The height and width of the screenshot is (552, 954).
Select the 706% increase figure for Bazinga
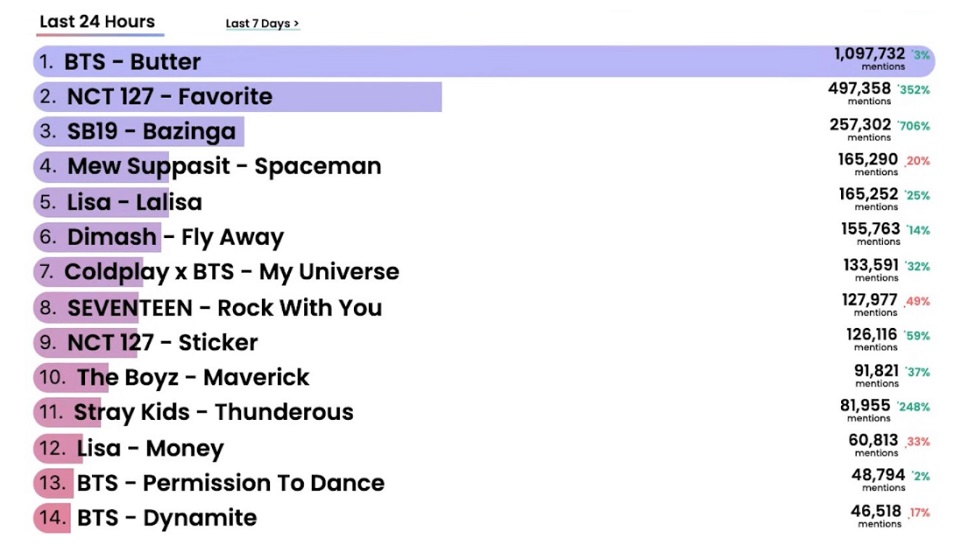913,126
